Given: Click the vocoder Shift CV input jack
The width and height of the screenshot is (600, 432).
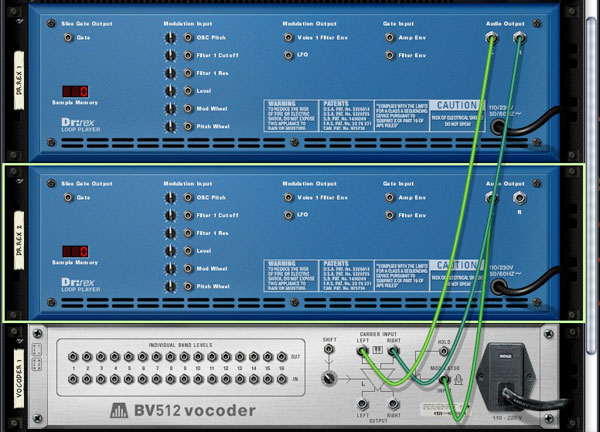Looking at the screenshot, I should (329, 349).
